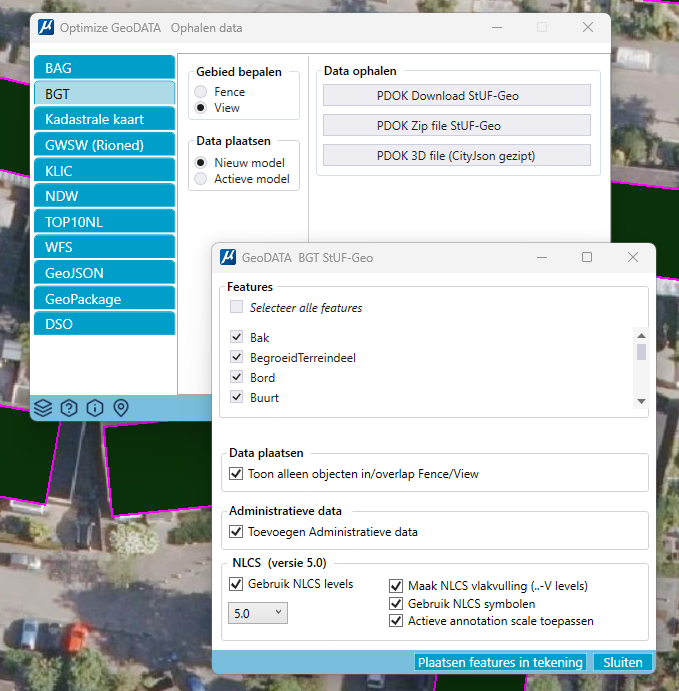Open the TOP10NL tab
679x691 pixels.
click(104, 222)
